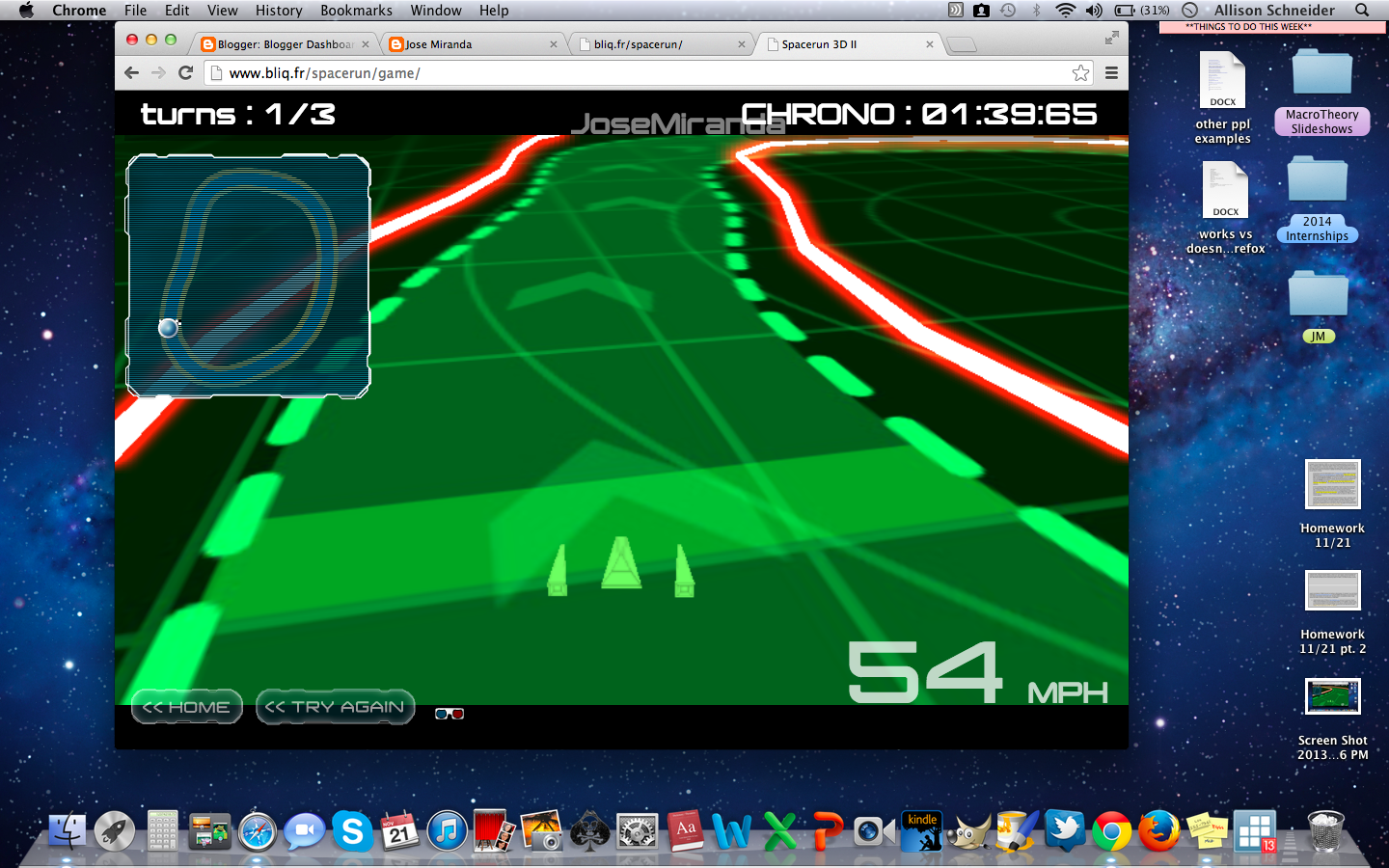This screenshot has width=1389, height=868.
Task: Open Safari from the dock
Action: pos(258,830)
